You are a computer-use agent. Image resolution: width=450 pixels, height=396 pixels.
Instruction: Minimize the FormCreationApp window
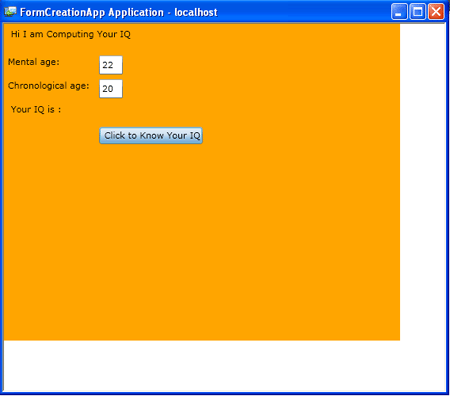tap(399, 12)
